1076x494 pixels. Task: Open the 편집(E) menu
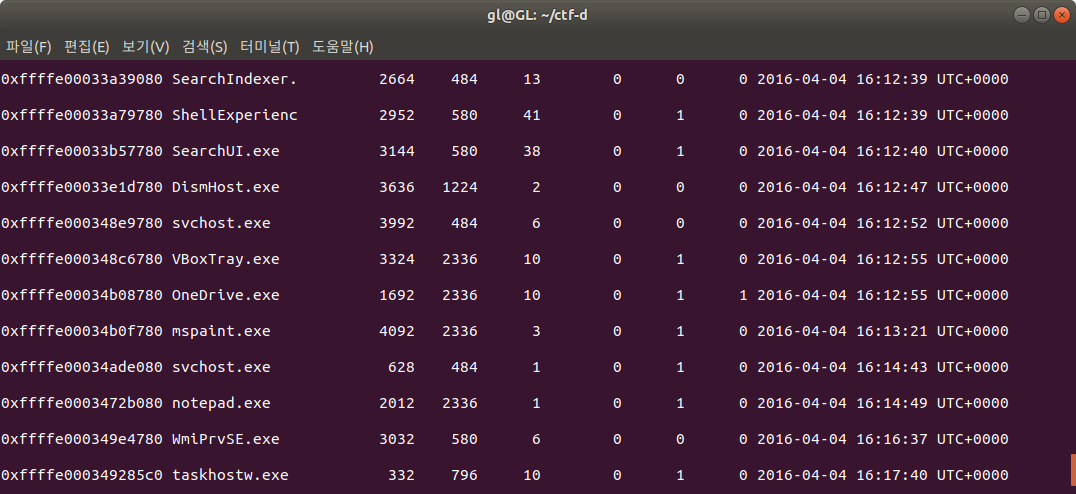tap(86, 47)
